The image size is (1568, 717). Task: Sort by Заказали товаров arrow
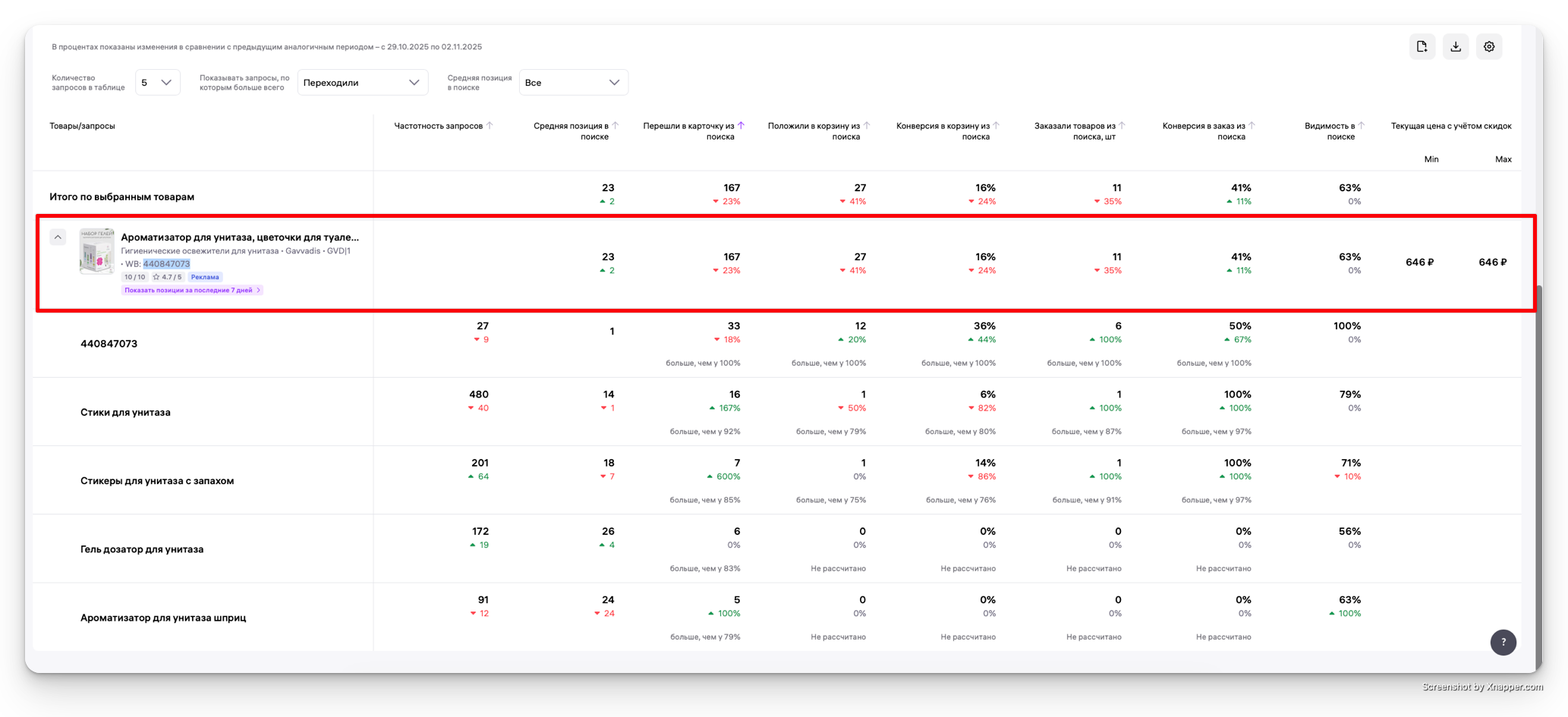(x=1122, y=126)
